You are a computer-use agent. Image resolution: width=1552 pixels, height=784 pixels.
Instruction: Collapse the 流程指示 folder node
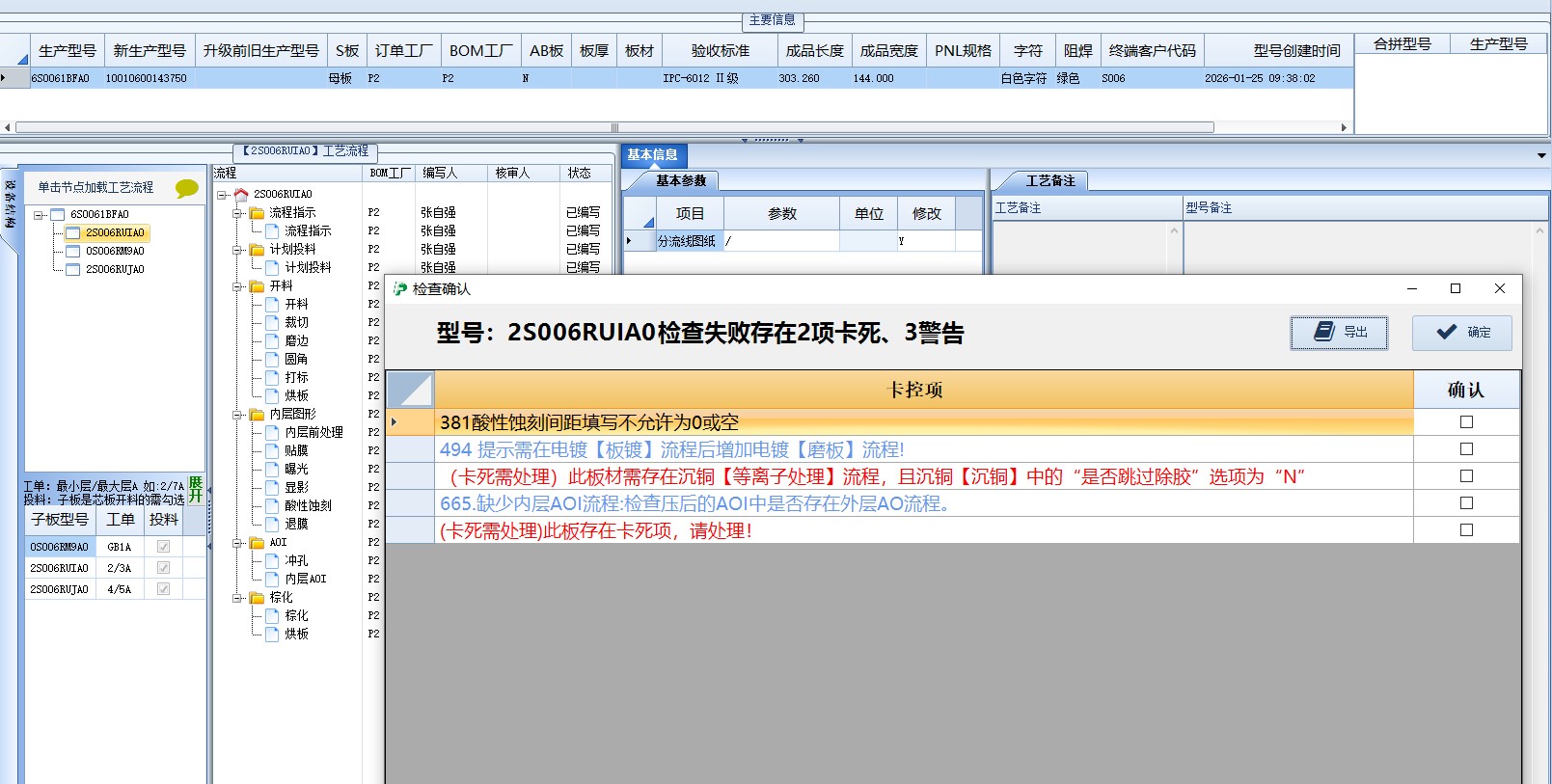[237, 213]
